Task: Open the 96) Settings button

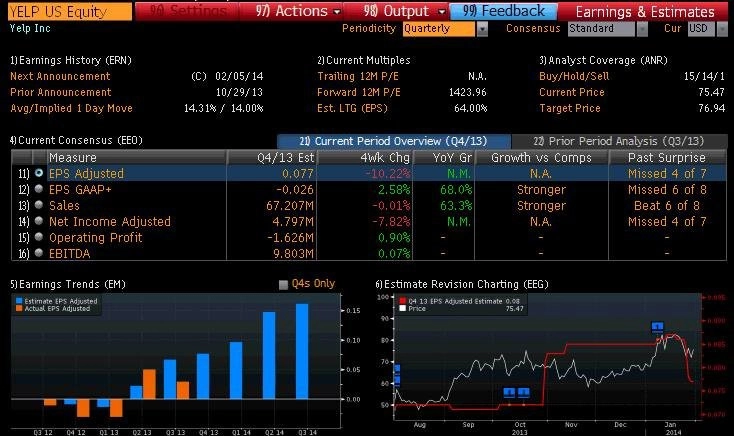Action: [186, 11]
